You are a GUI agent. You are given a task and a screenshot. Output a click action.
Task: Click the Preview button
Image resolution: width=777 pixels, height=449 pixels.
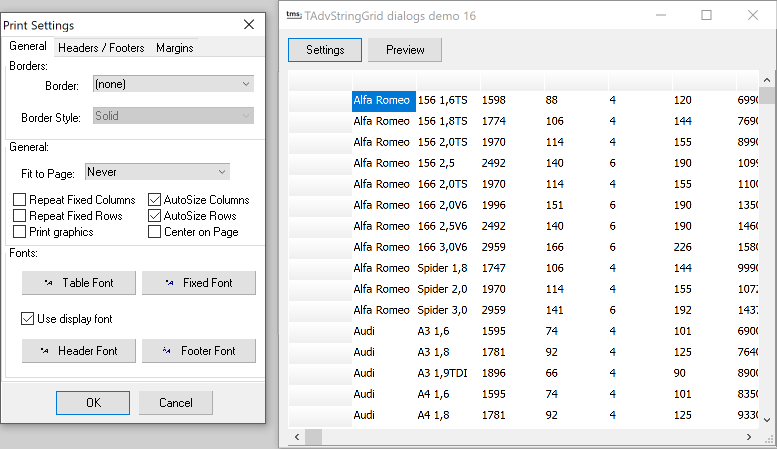405,50
